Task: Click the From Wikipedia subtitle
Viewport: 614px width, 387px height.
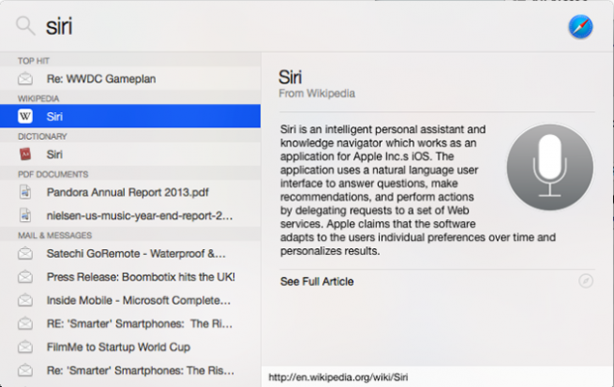Action: (x=317, y=93)
